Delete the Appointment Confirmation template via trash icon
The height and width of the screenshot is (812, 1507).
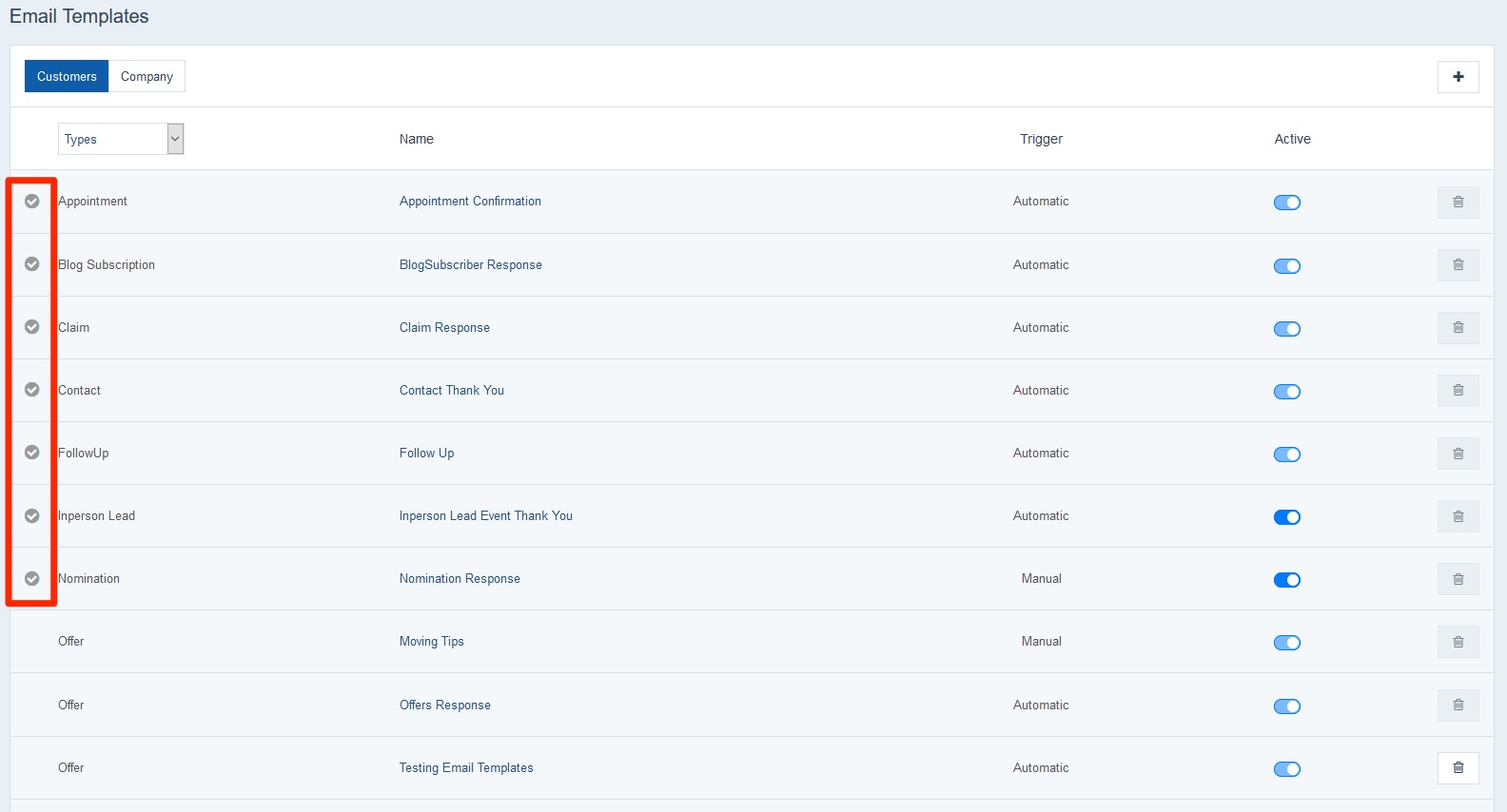[x=1458, y=202]
